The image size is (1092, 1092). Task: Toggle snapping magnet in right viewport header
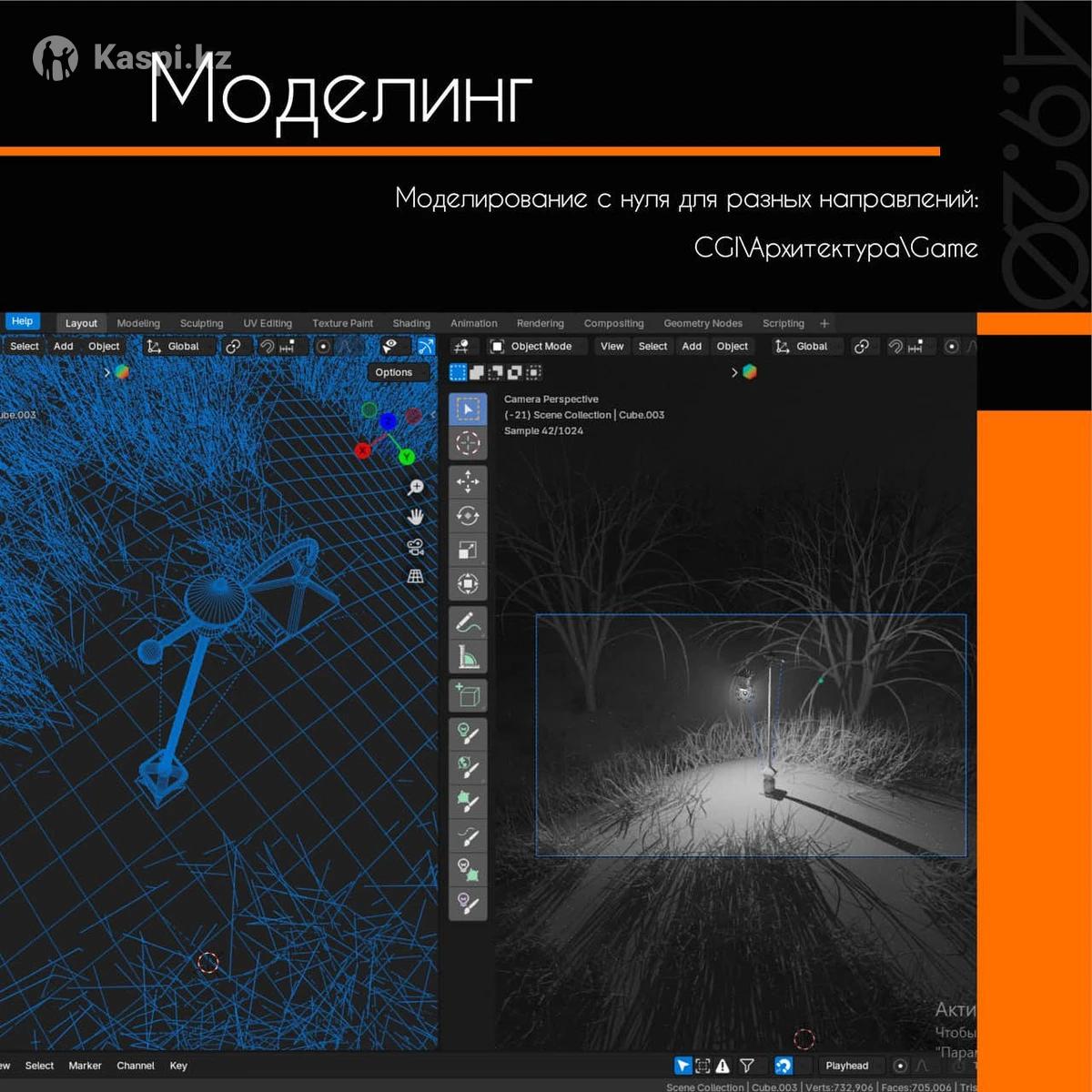pos(895,347)
